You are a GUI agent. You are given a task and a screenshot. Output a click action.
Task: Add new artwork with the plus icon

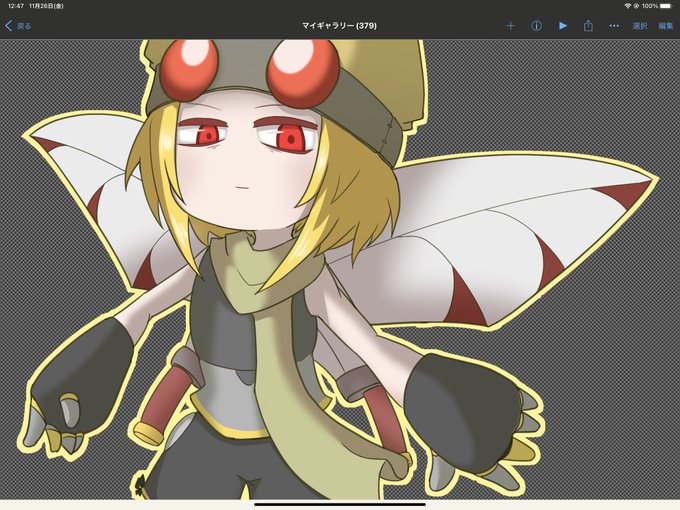coord(510,26)
